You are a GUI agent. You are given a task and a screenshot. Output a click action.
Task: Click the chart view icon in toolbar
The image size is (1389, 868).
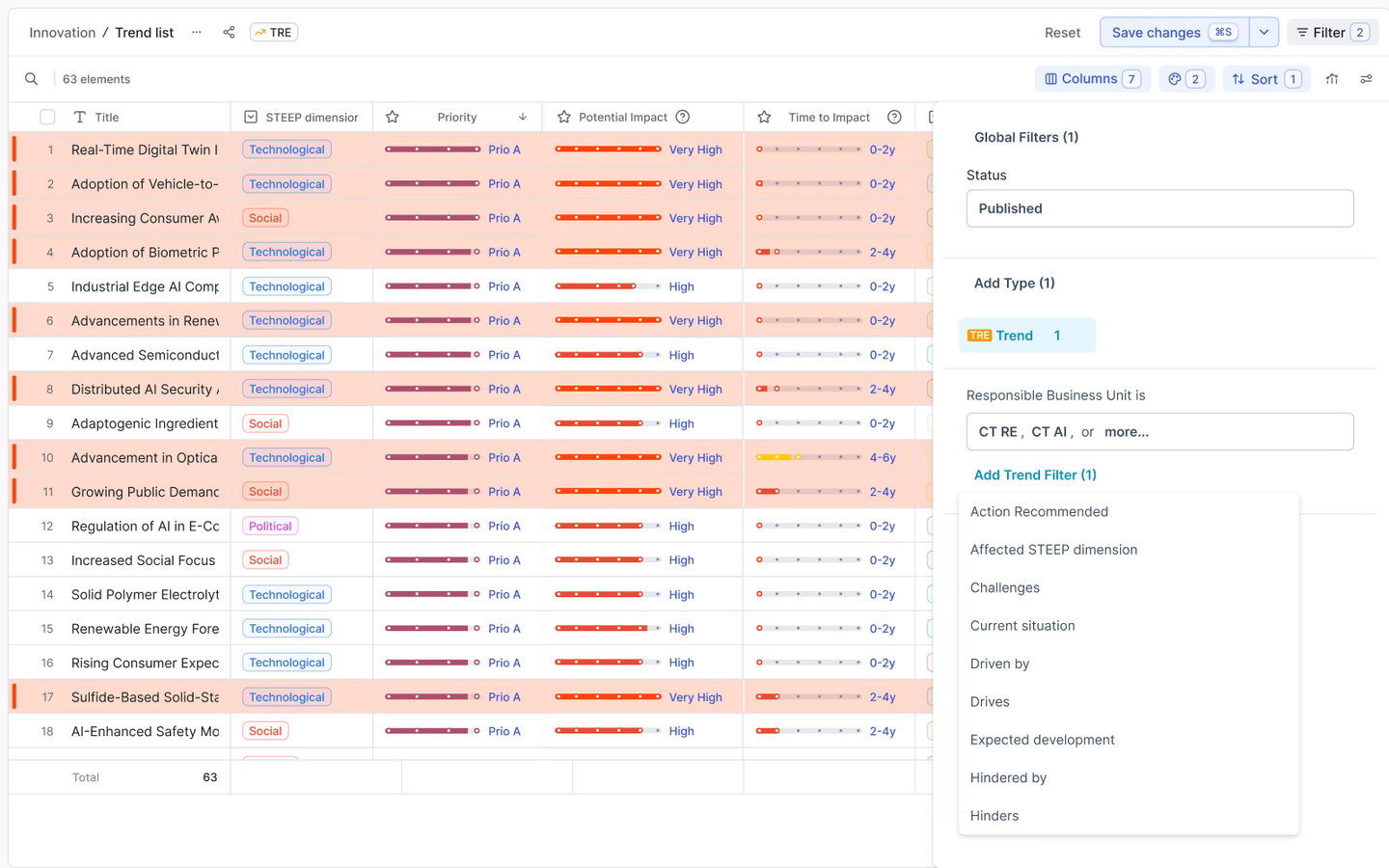tap(1332, 79)
